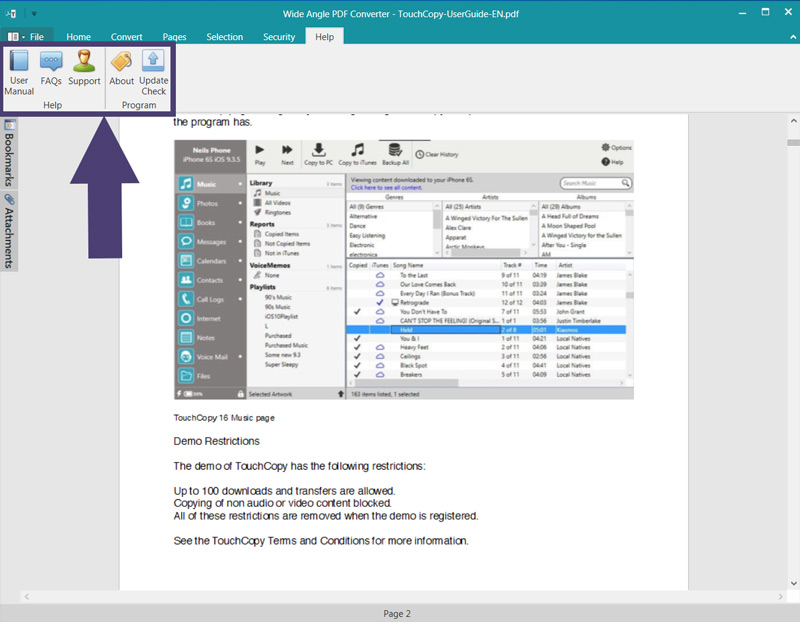Viewport: 800px width, 622px height.
Task: Click the 'Demo Restrictions' heading text
Action: tap(216, 441)
